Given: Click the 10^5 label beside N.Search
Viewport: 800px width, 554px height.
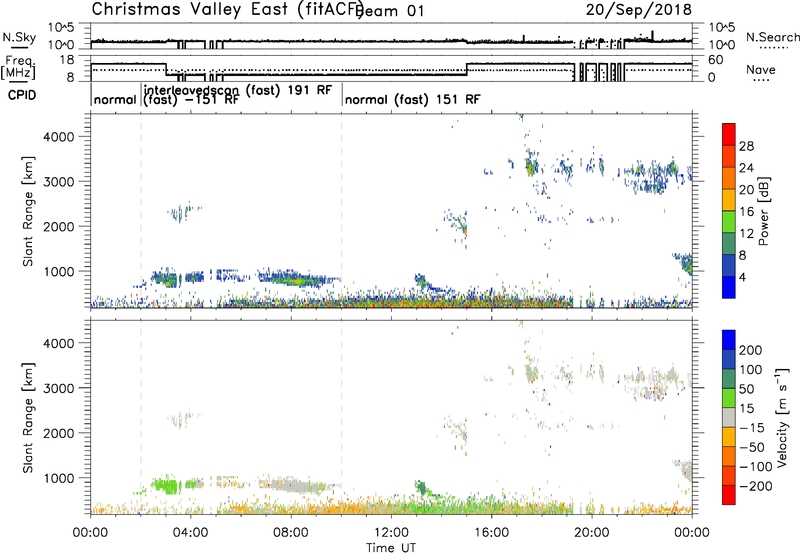Looking at the screenshot, I should coord(722,28).
